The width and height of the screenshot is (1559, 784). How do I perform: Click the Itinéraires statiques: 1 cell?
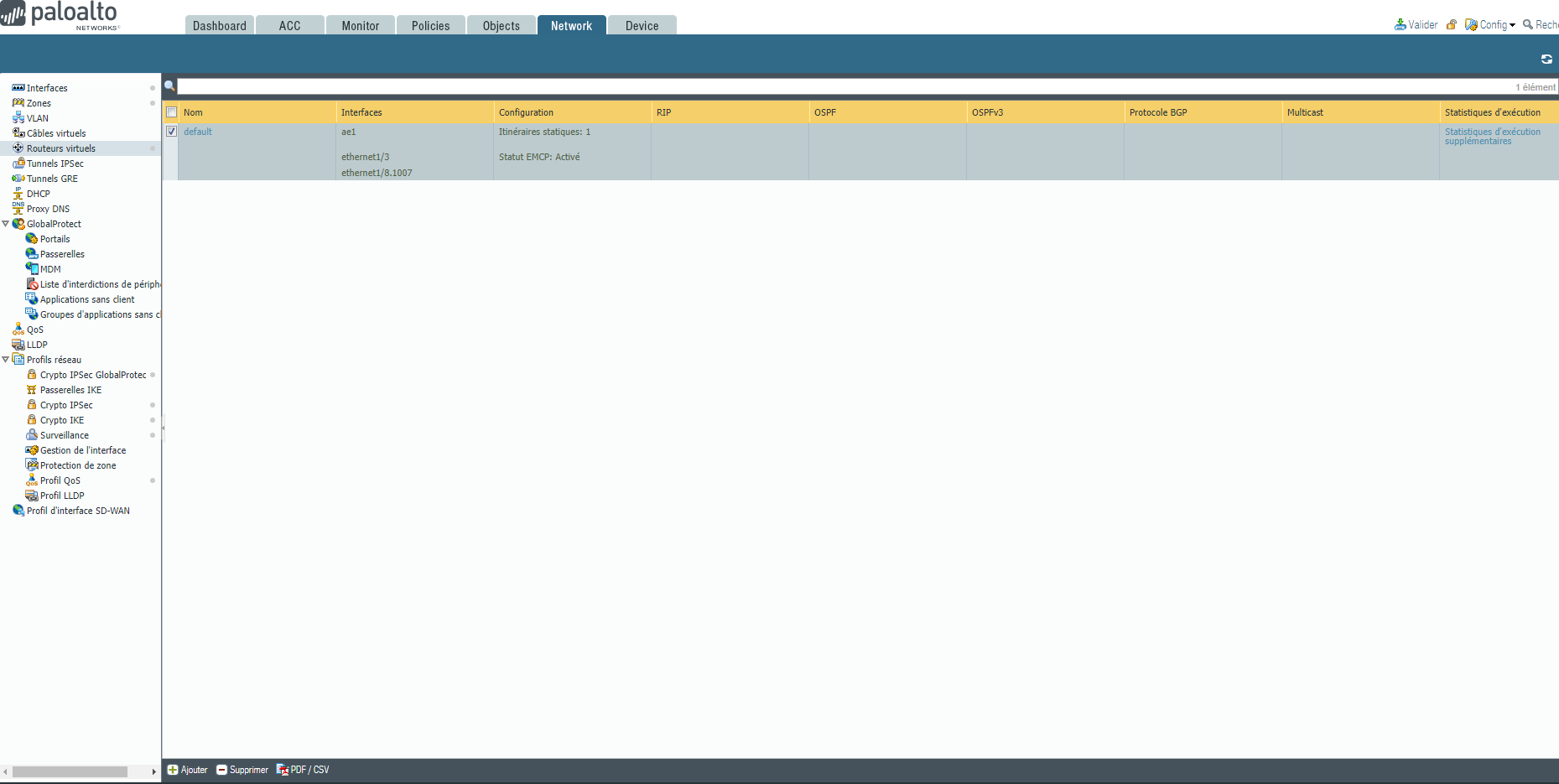pyautogui.click(x=544, y=132)
